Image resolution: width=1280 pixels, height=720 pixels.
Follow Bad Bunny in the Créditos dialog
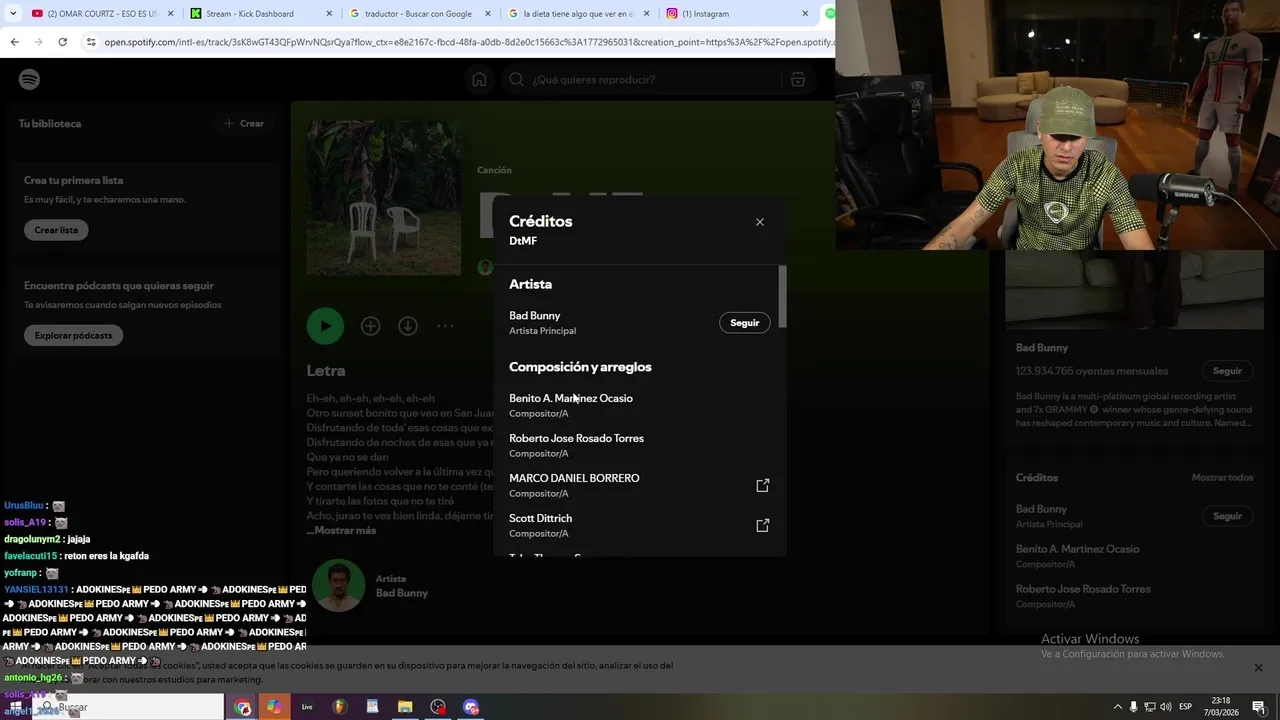tap(745, 323)
